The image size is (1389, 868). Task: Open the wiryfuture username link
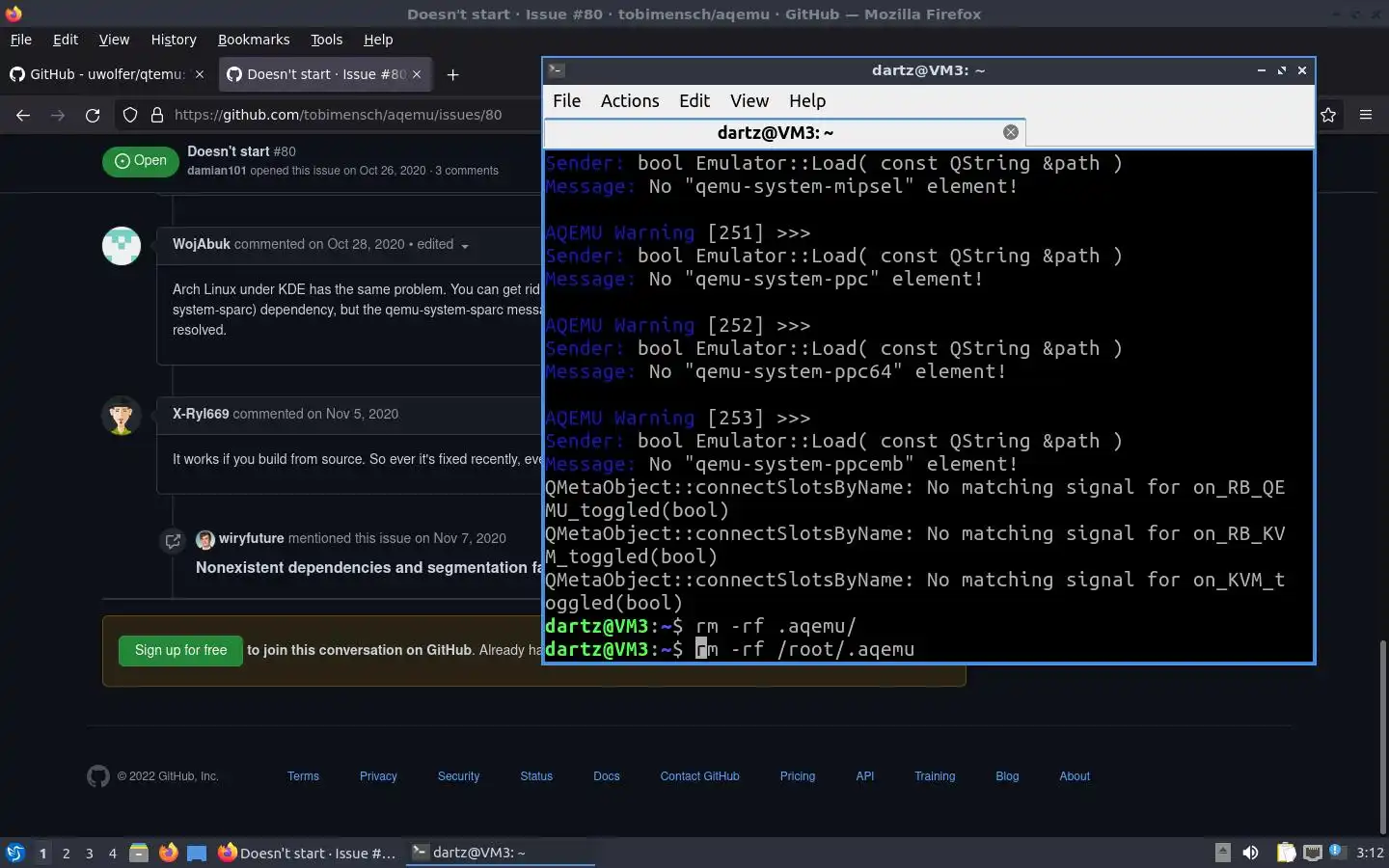coord(252,538)
